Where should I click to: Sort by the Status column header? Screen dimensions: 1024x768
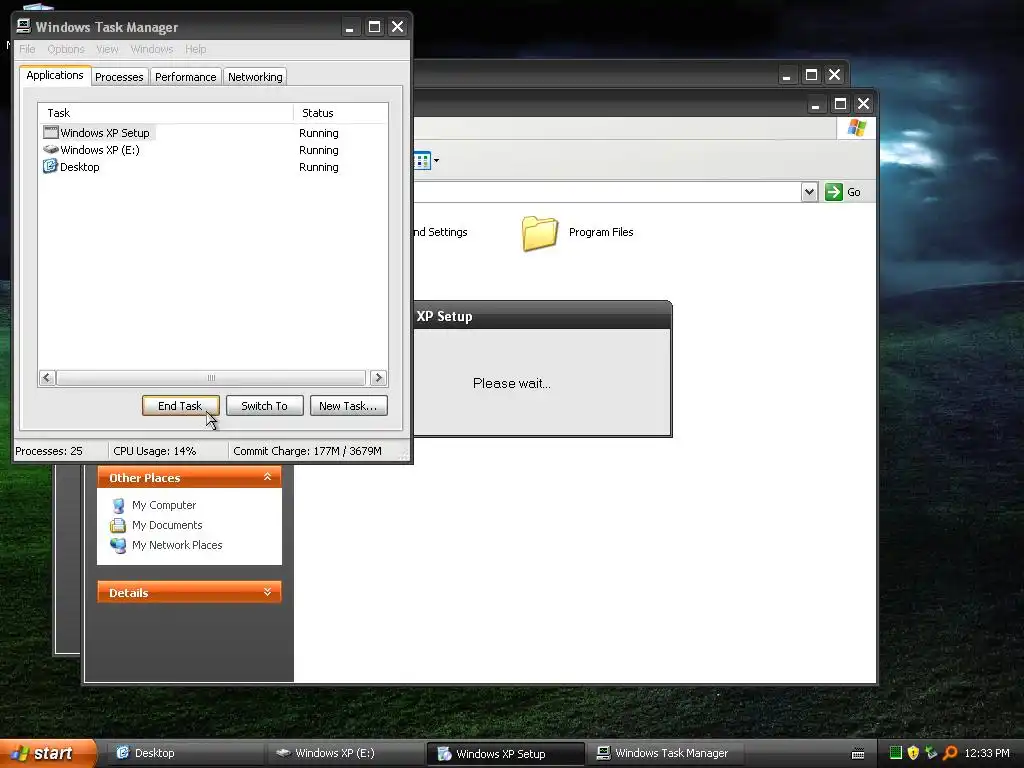pyautogui.click(x=340, y=113)
